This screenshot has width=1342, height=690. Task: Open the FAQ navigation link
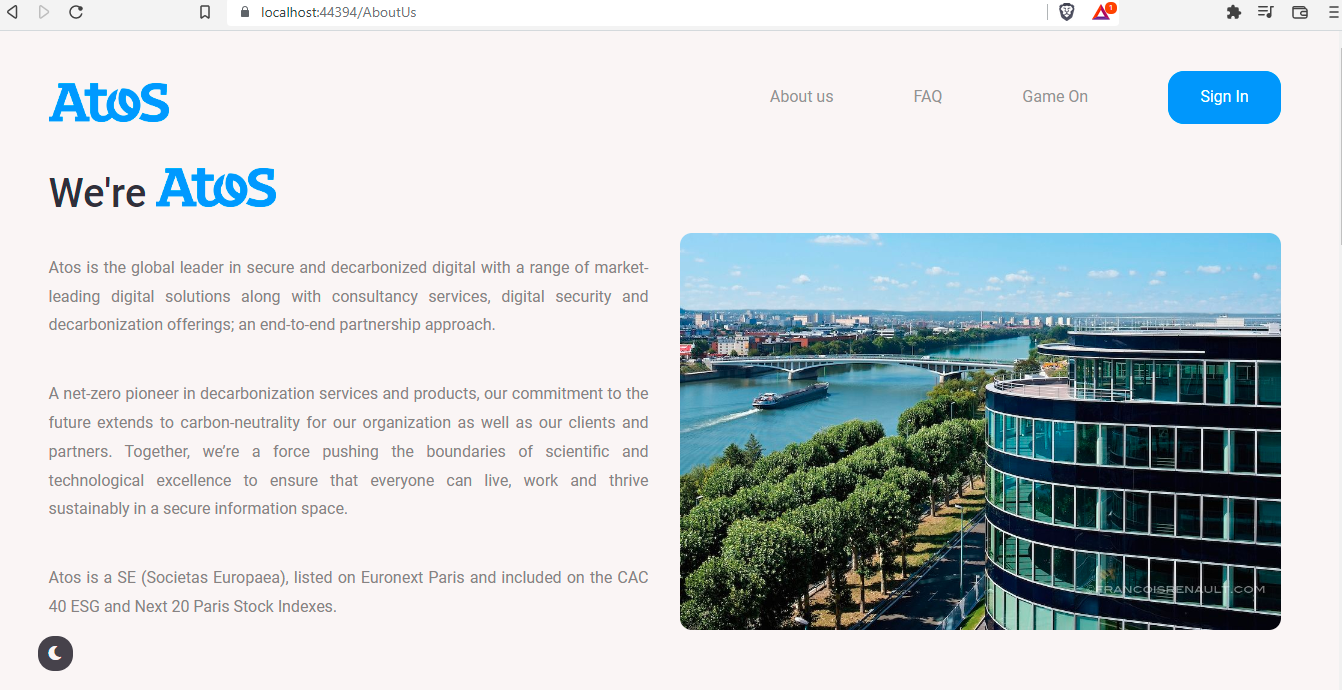click(x=928, y=97)
